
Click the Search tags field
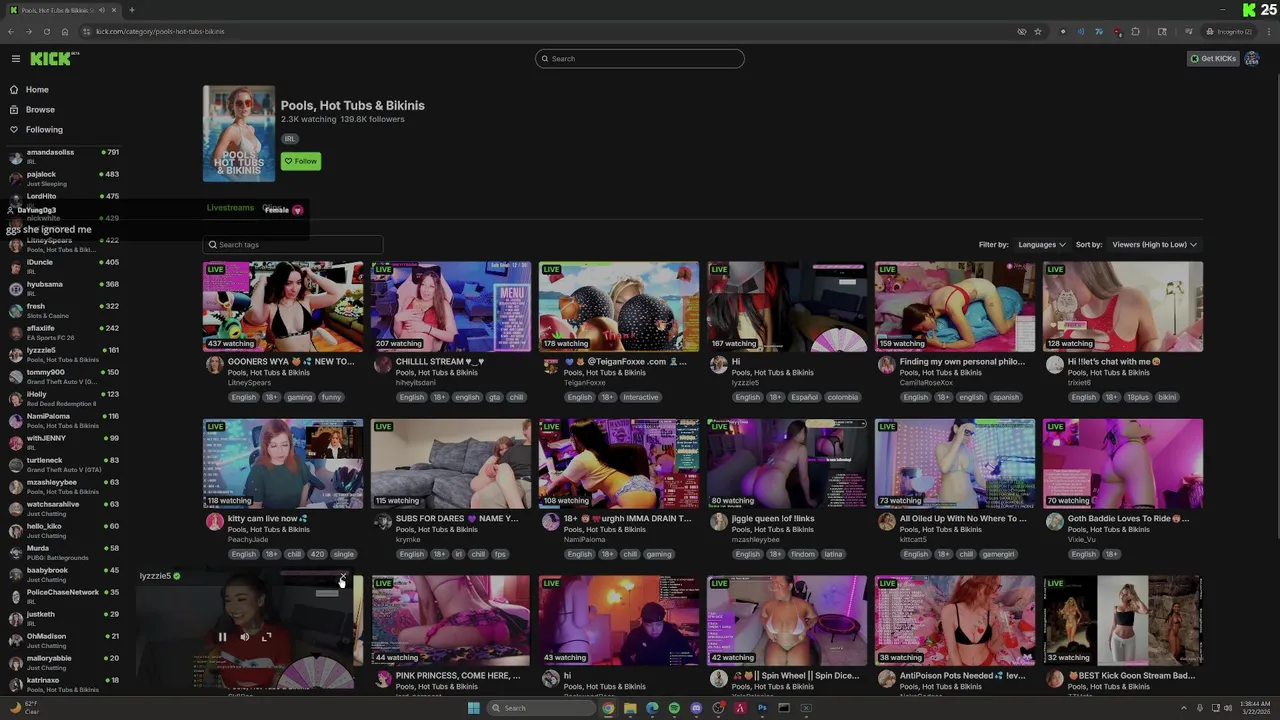[x=293, y=245]
